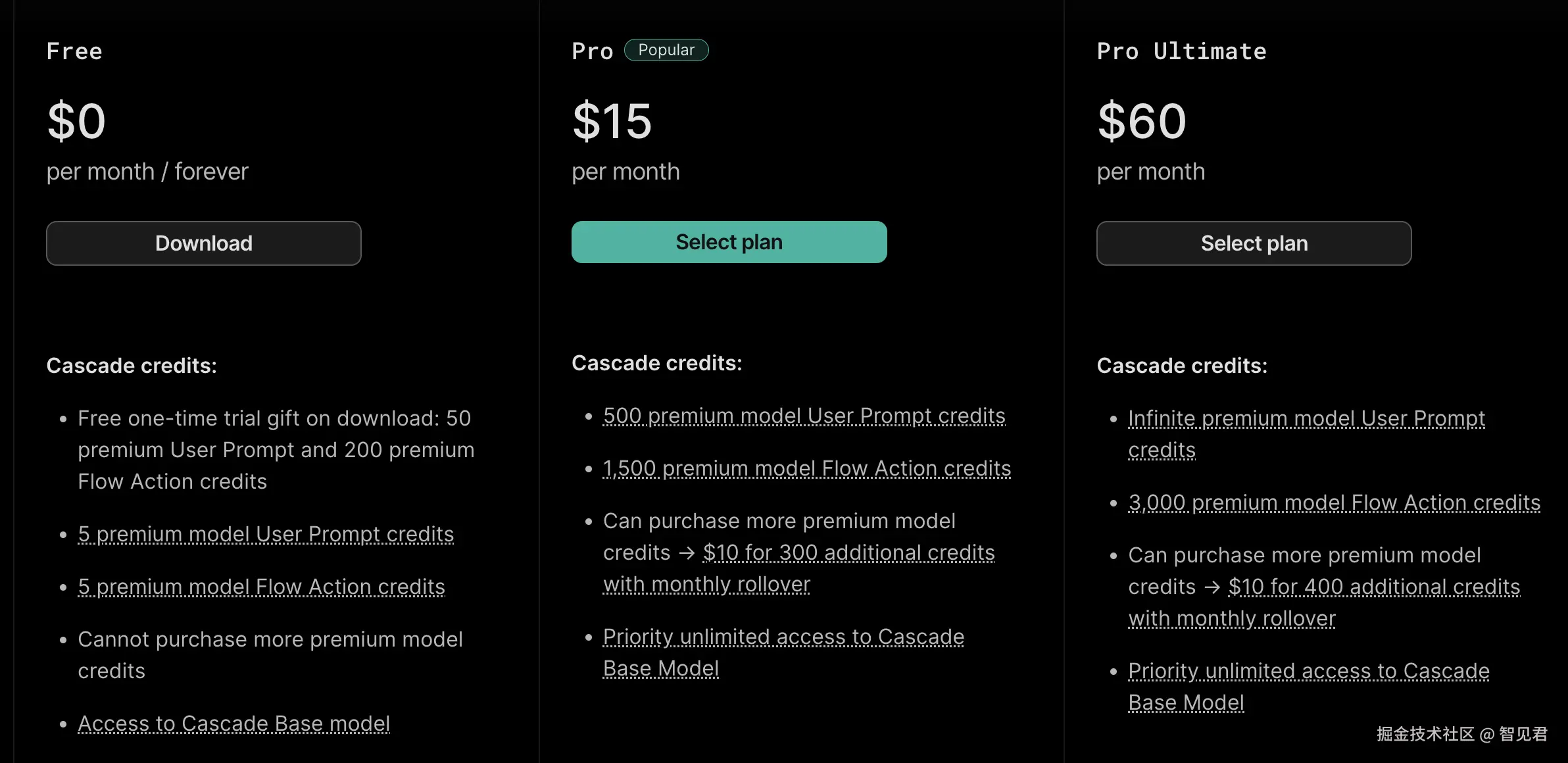
Task: Open the Infinite premium model User Prompt credits link
Action: click(1306, 418)
